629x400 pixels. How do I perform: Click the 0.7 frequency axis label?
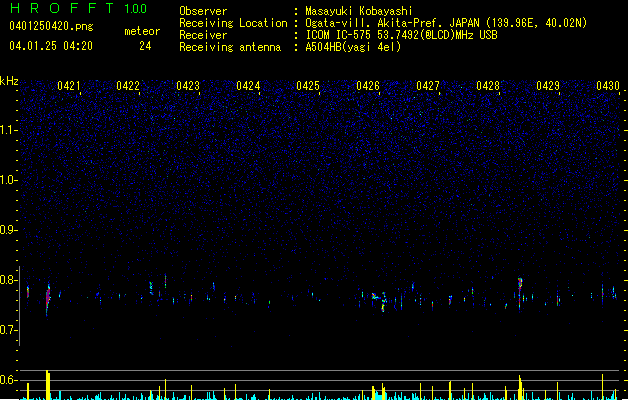coord(8,330)
